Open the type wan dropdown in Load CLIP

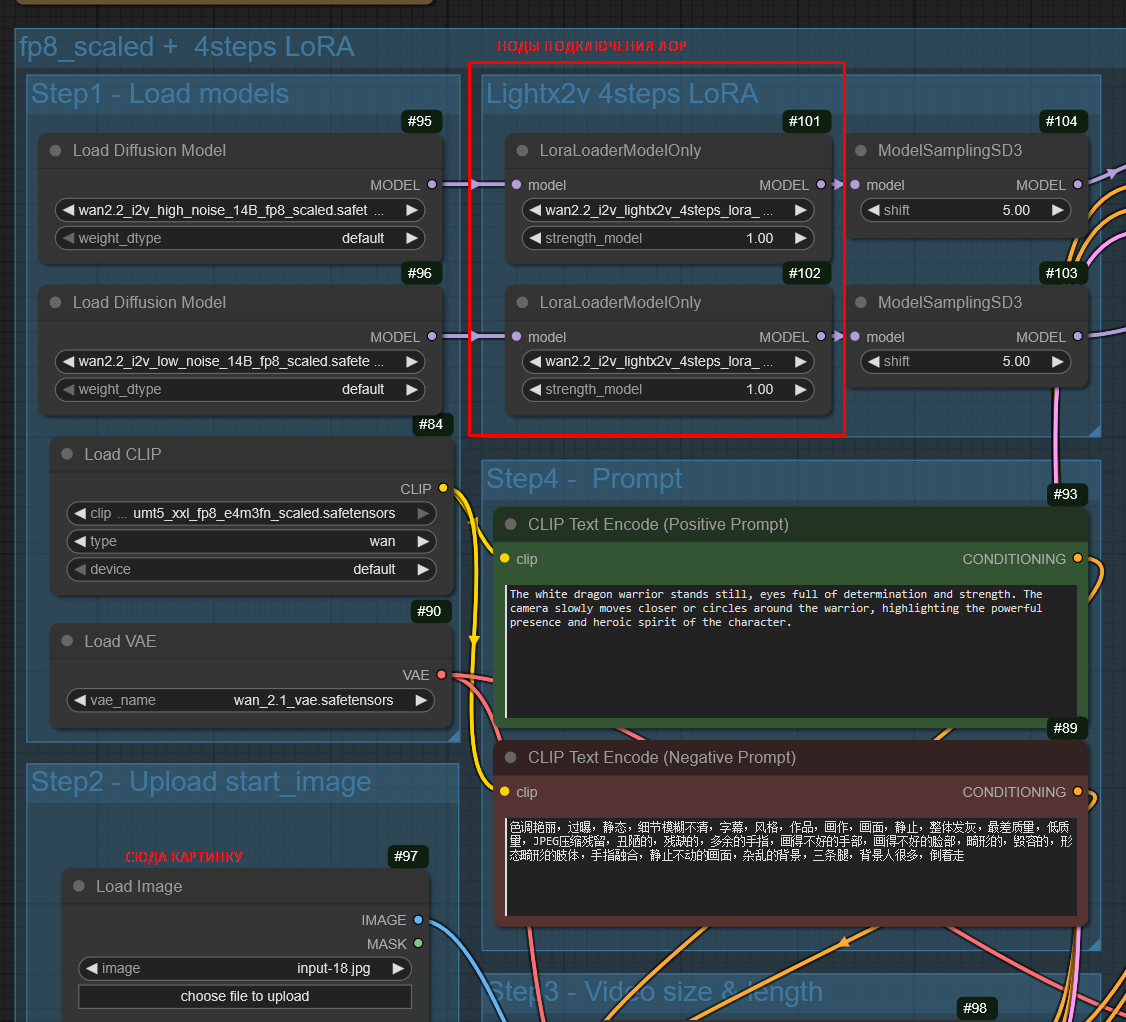coord(250,541)
